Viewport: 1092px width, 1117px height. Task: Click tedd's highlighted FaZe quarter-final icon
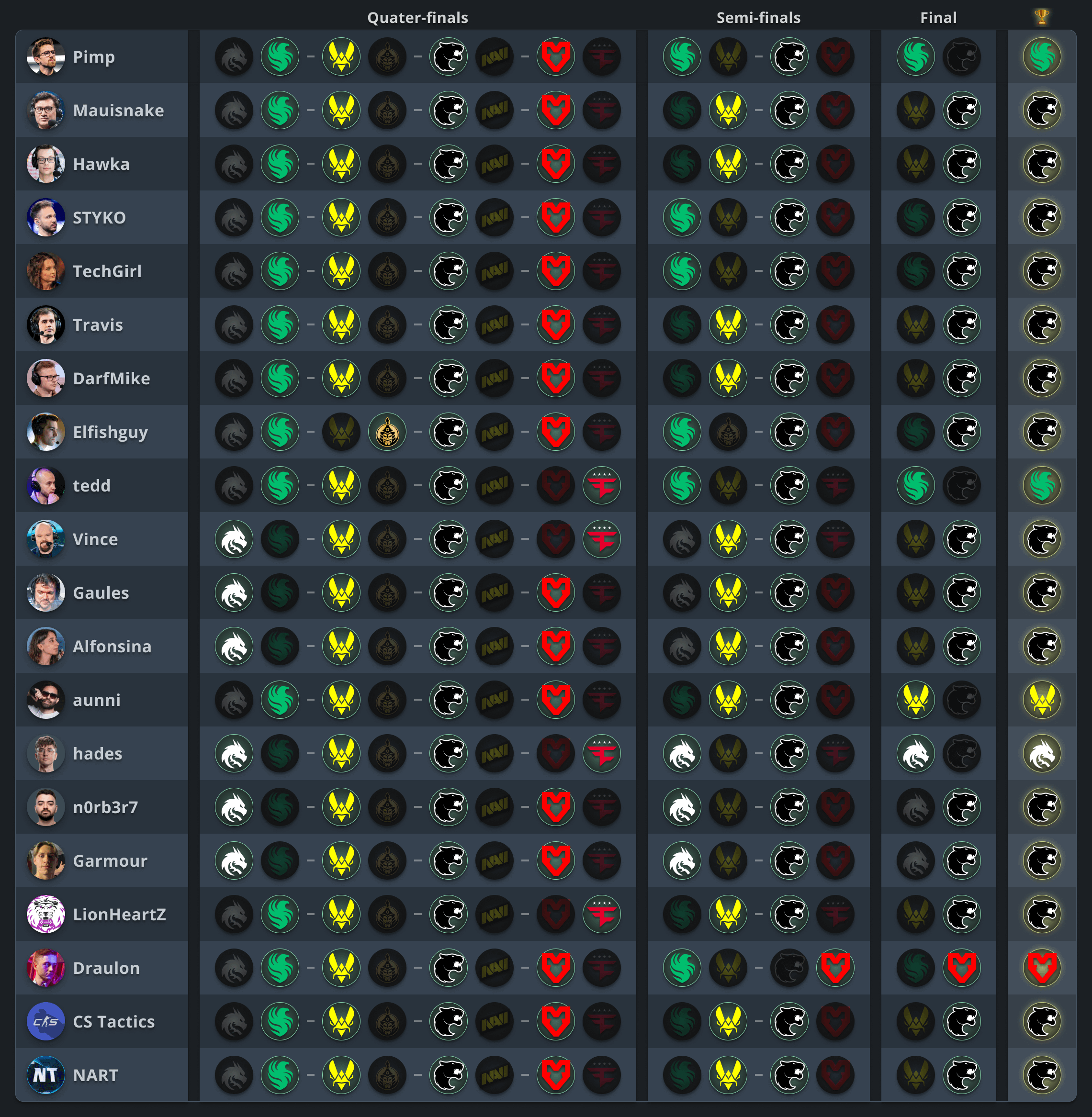coord(602,486)
